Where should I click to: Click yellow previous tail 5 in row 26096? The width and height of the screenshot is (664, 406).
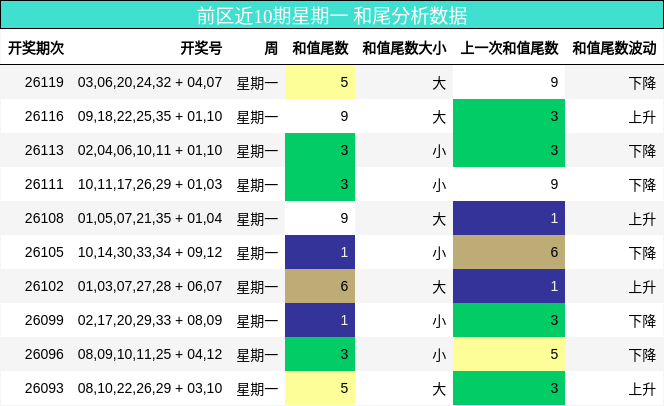coord(509,354)
